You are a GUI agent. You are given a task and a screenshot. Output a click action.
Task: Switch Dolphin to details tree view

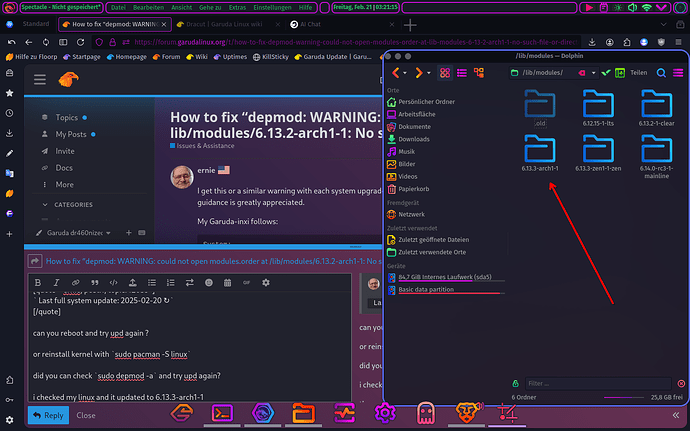tap(479, 73)
